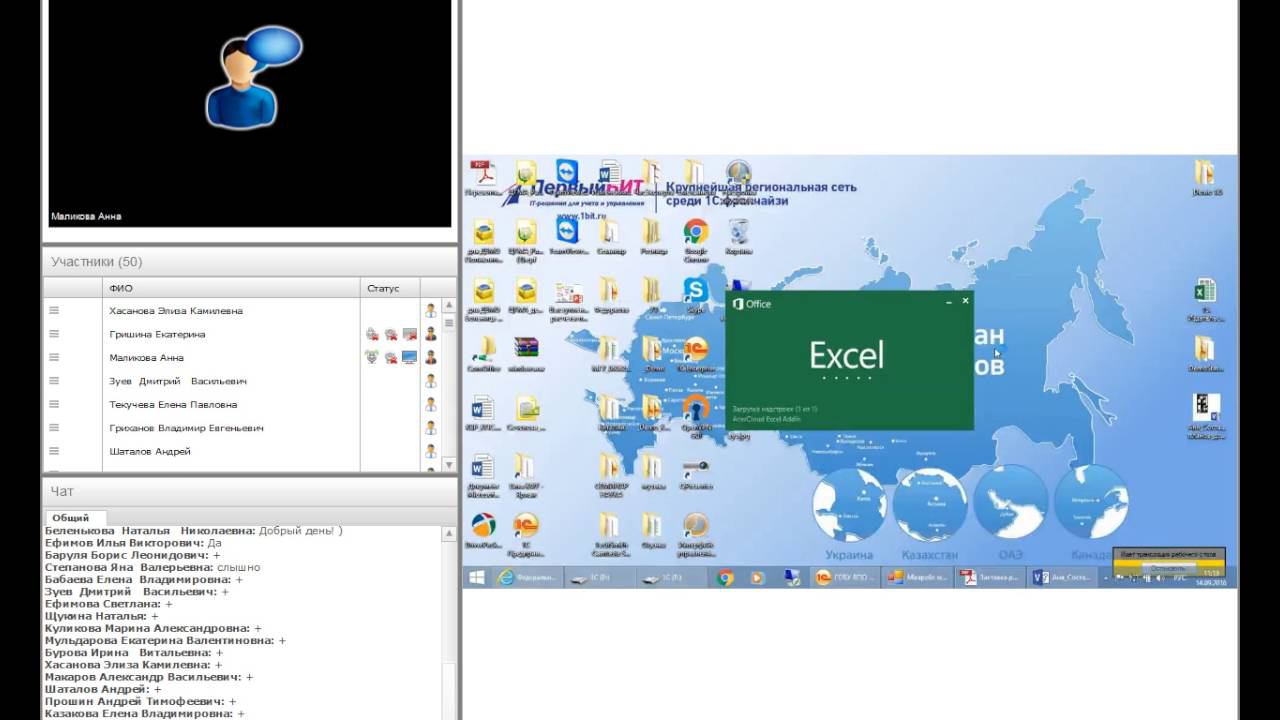Click the Остановить button in broadcast notification
1280x720 pixels.
[1168, 568]
